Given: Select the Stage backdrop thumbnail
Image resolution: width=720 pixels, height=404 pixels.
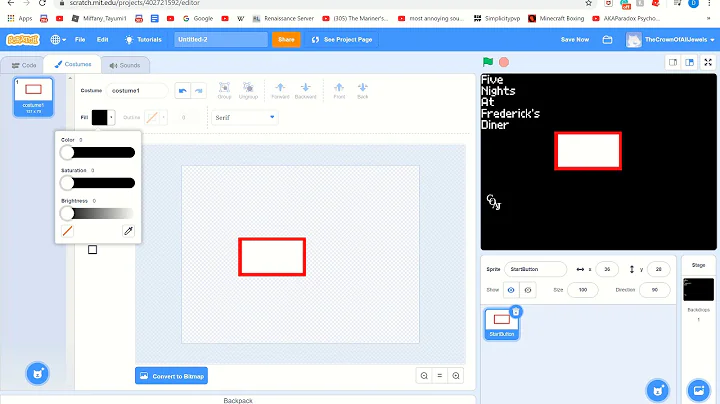Looking at the screenshot, I should coord(698,289).
